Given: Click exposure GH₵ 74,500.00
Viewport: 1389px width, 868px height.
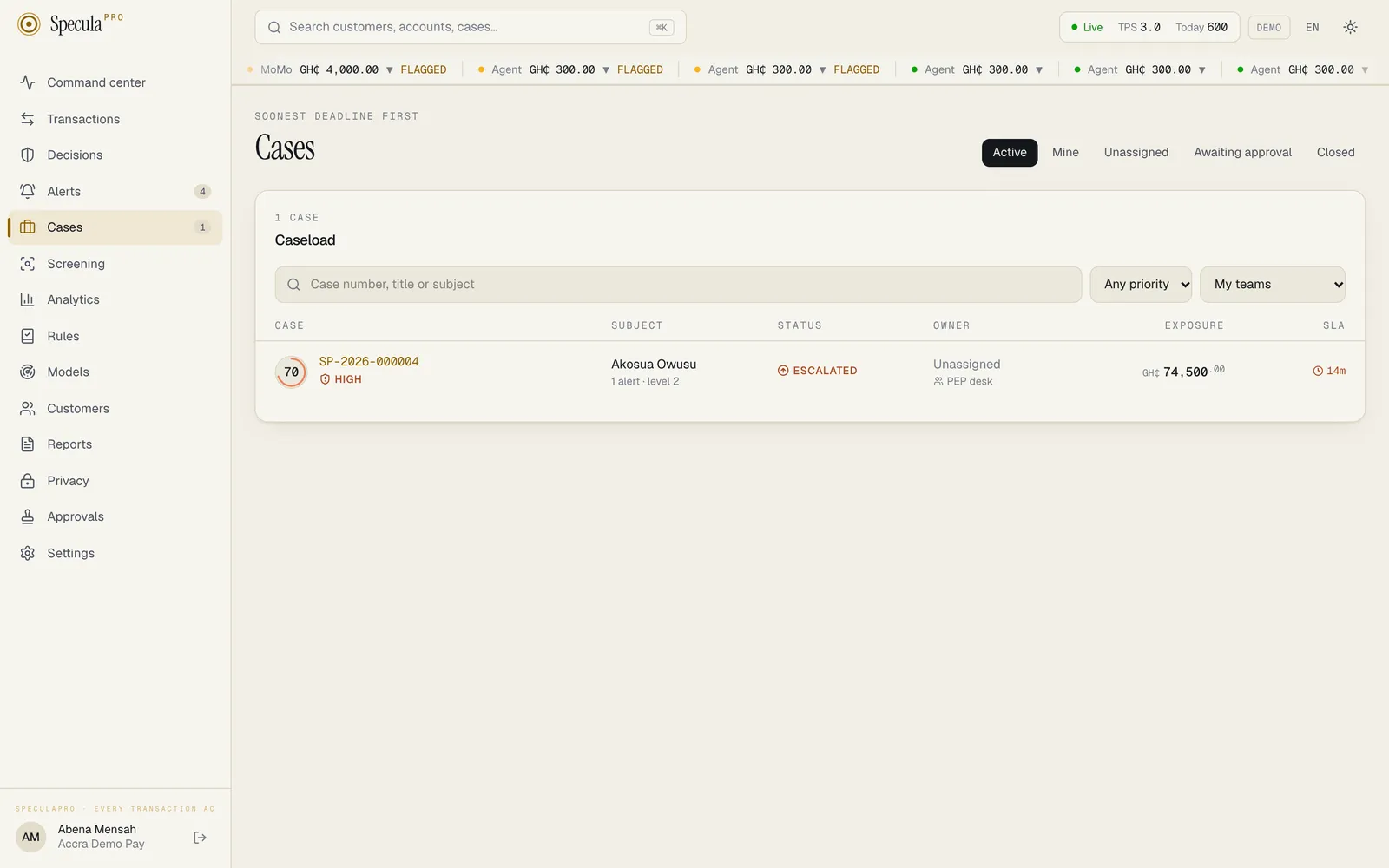Looking at the screenshot, I should point(1183,372).
